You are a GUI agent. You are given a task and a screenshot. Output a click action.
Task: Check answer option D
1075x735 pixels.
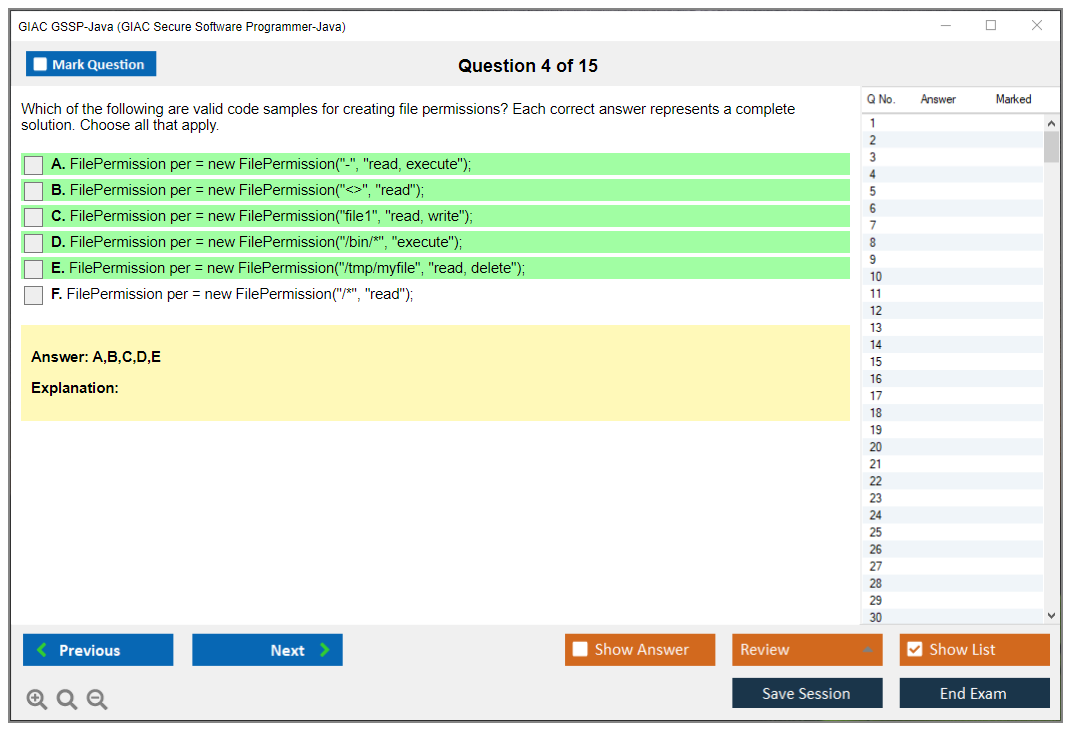pyautogui.click(x=33, y=242)
